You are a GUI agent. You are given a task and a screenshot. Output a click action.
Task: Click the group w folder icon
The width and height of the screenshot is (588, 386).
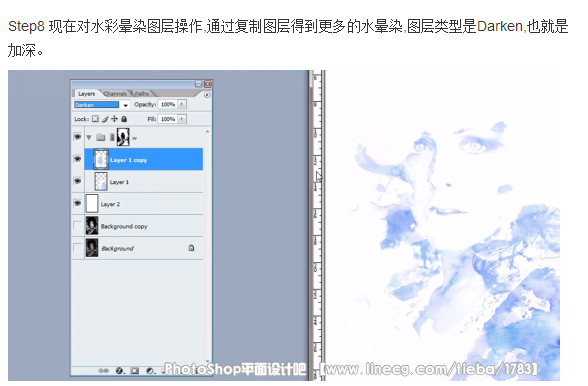tap(100, 137)
